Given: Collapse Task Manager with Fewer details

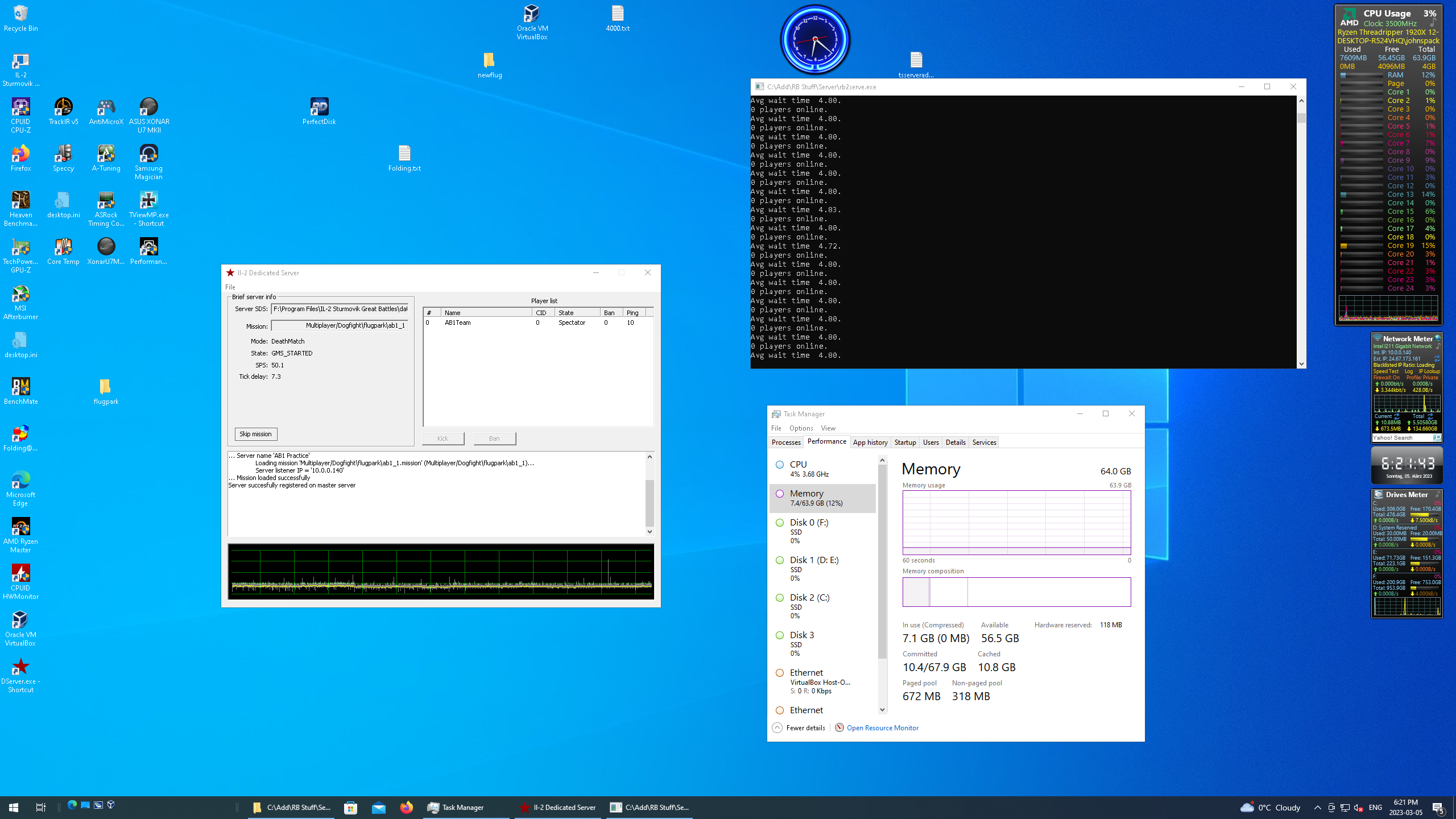Looking at the screenshot, I should (x=799, y=728).
